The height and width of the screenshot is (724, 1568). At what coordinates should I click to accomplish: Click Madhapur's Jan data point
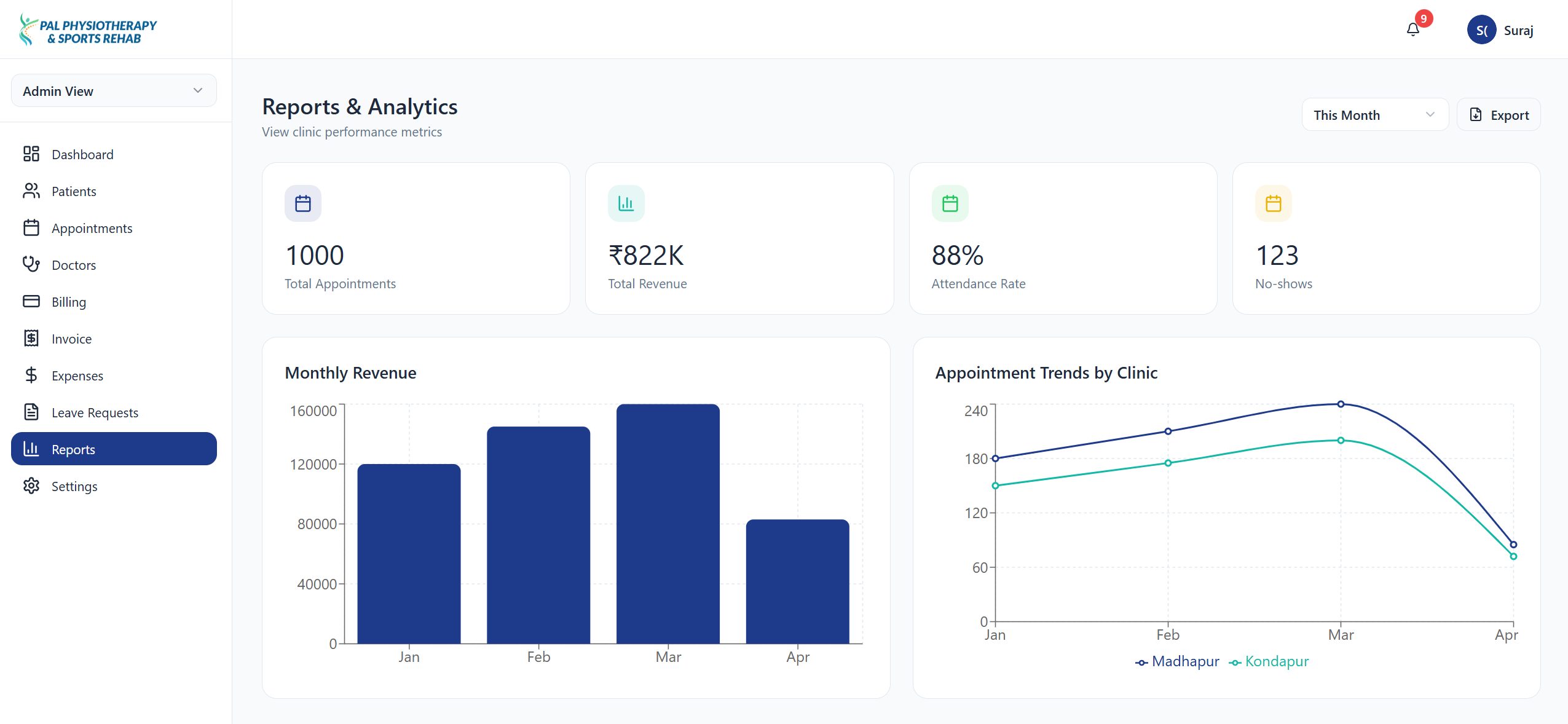pos(995,458)
